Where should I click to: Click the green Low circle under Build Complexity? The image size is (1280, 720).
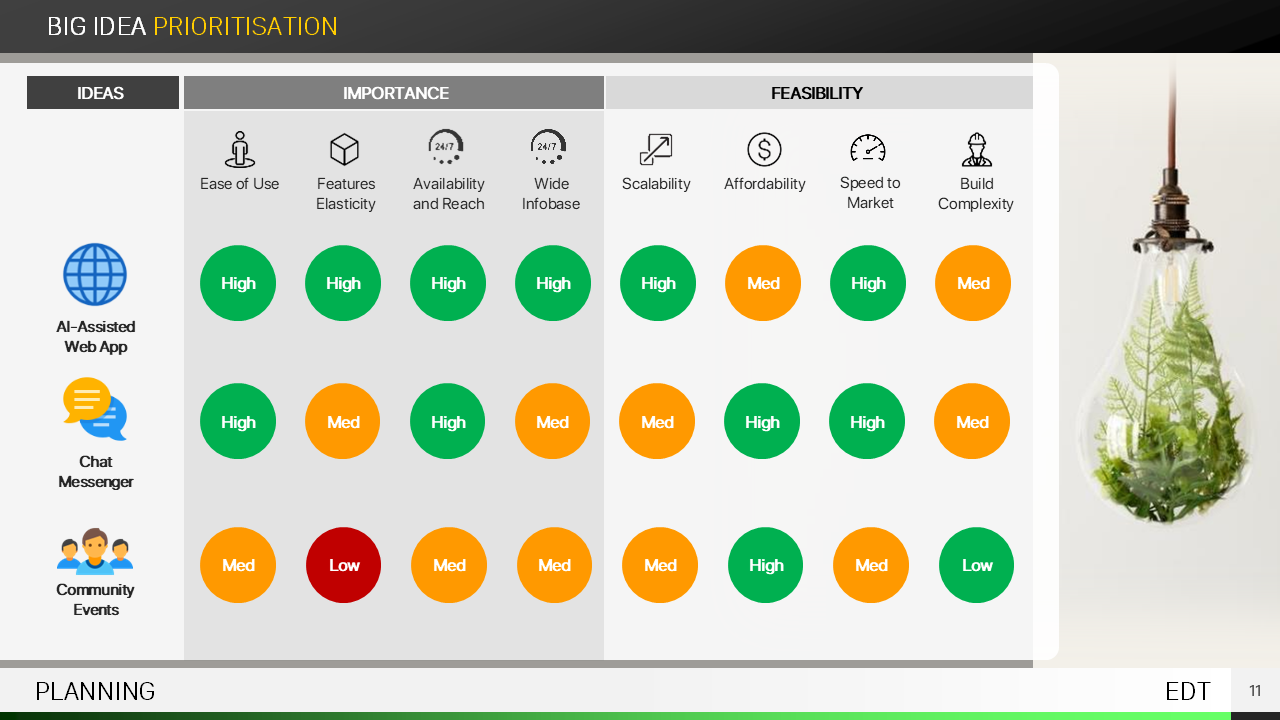coord(976,565)
